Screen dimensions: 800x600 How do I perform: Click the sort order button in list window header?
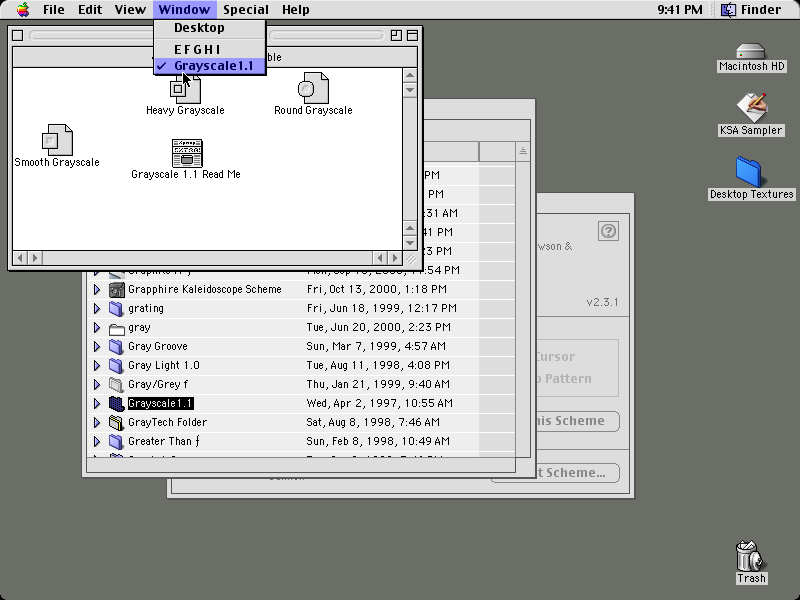point(522,151)
